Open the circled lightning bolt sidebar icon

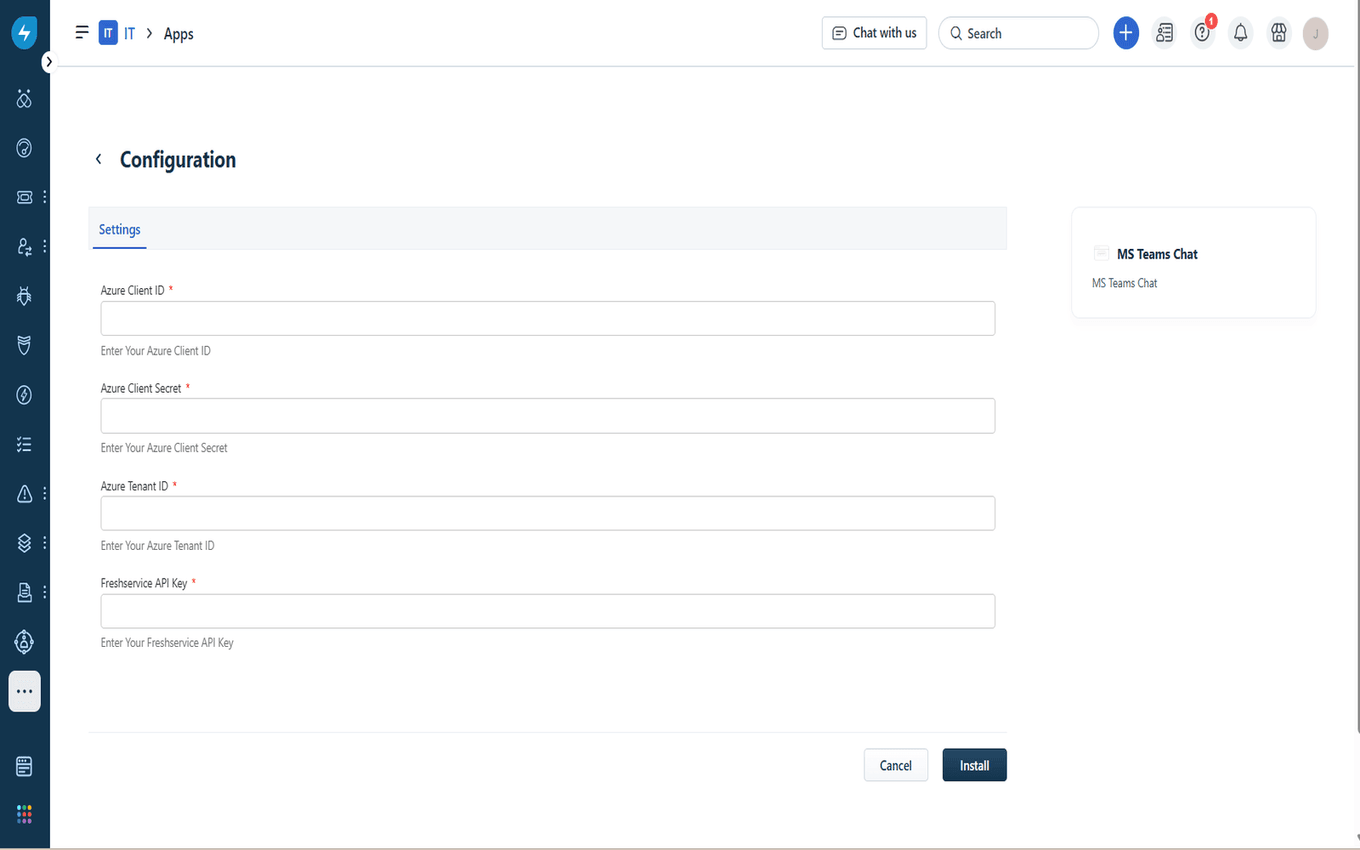[x=25, y=395]
